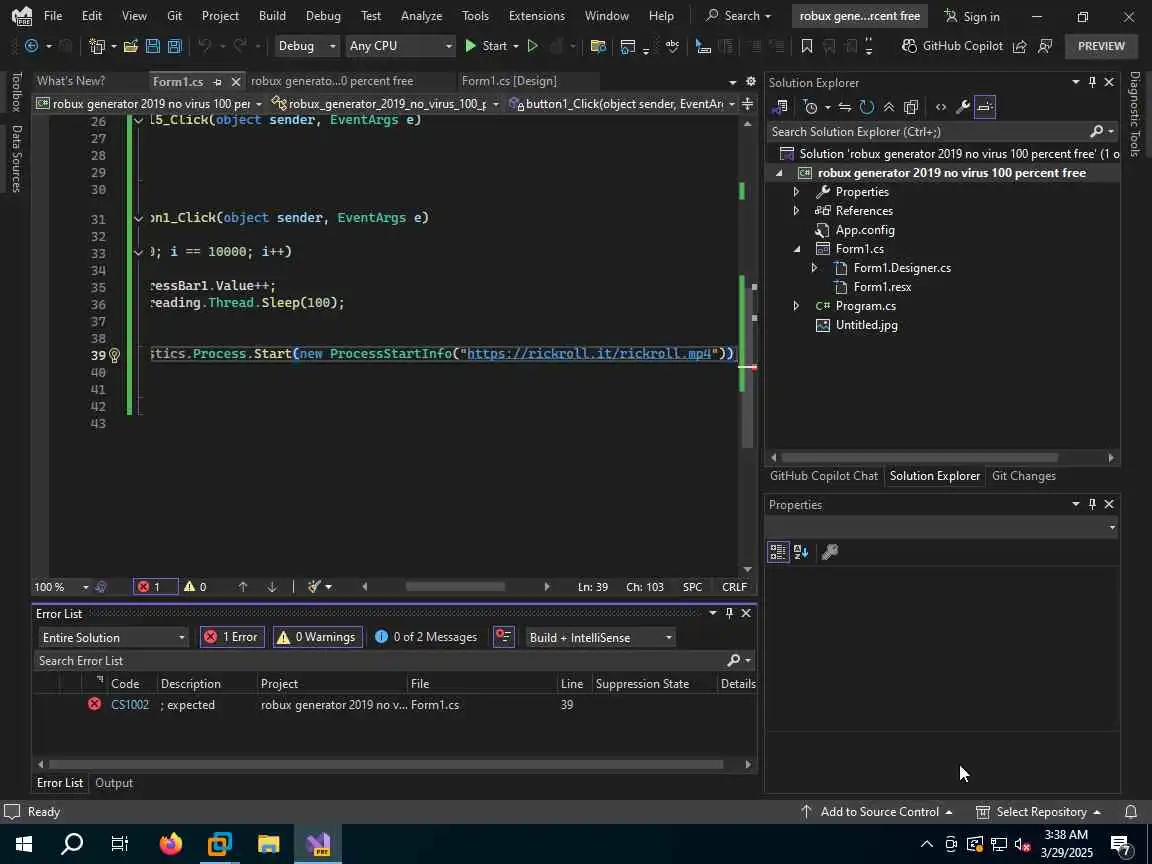
Task: Expand the References node
Action: click(x=796, y=211)
